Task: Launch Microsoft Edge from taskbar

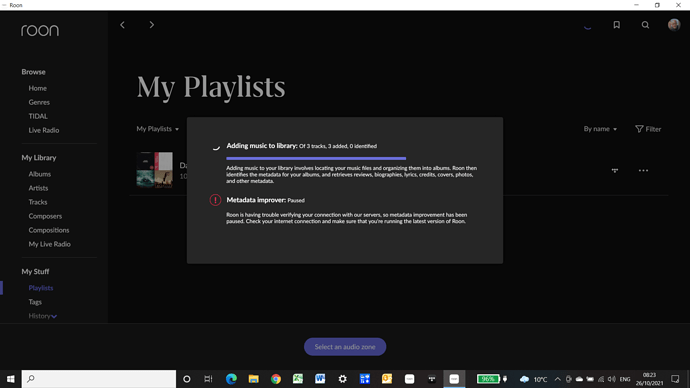Action: pos(231,379)
